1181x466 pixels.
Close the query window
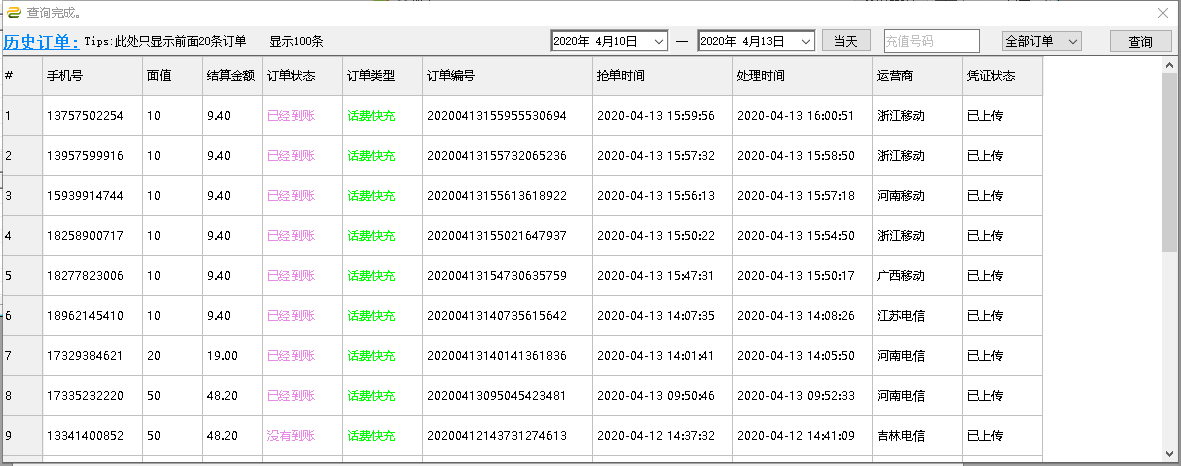1162,13
